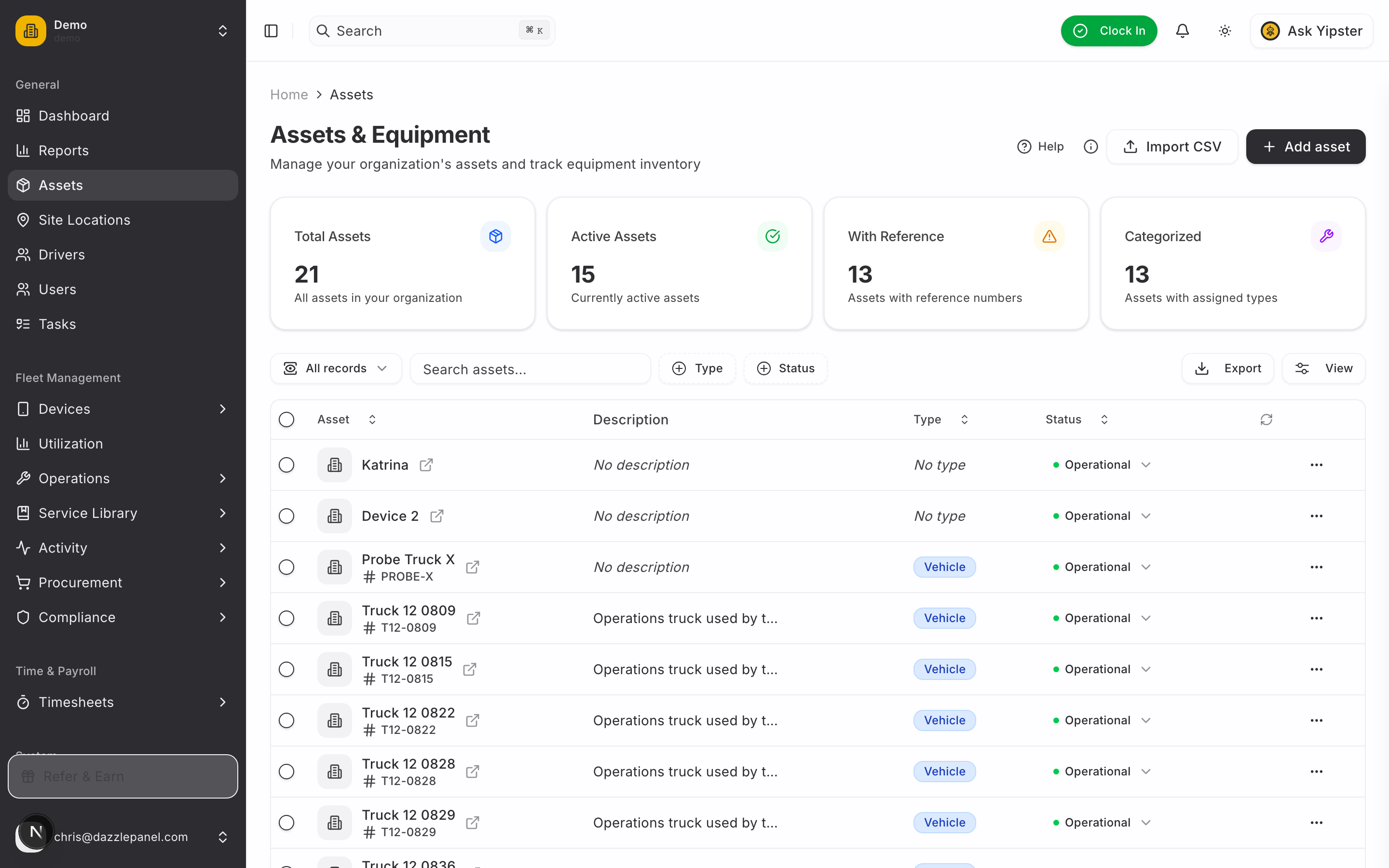Image resolution: width=1389 pixels, height=868 pixels.
Task: Select the Device 2 row checkbox
Action: coord(286,516)
